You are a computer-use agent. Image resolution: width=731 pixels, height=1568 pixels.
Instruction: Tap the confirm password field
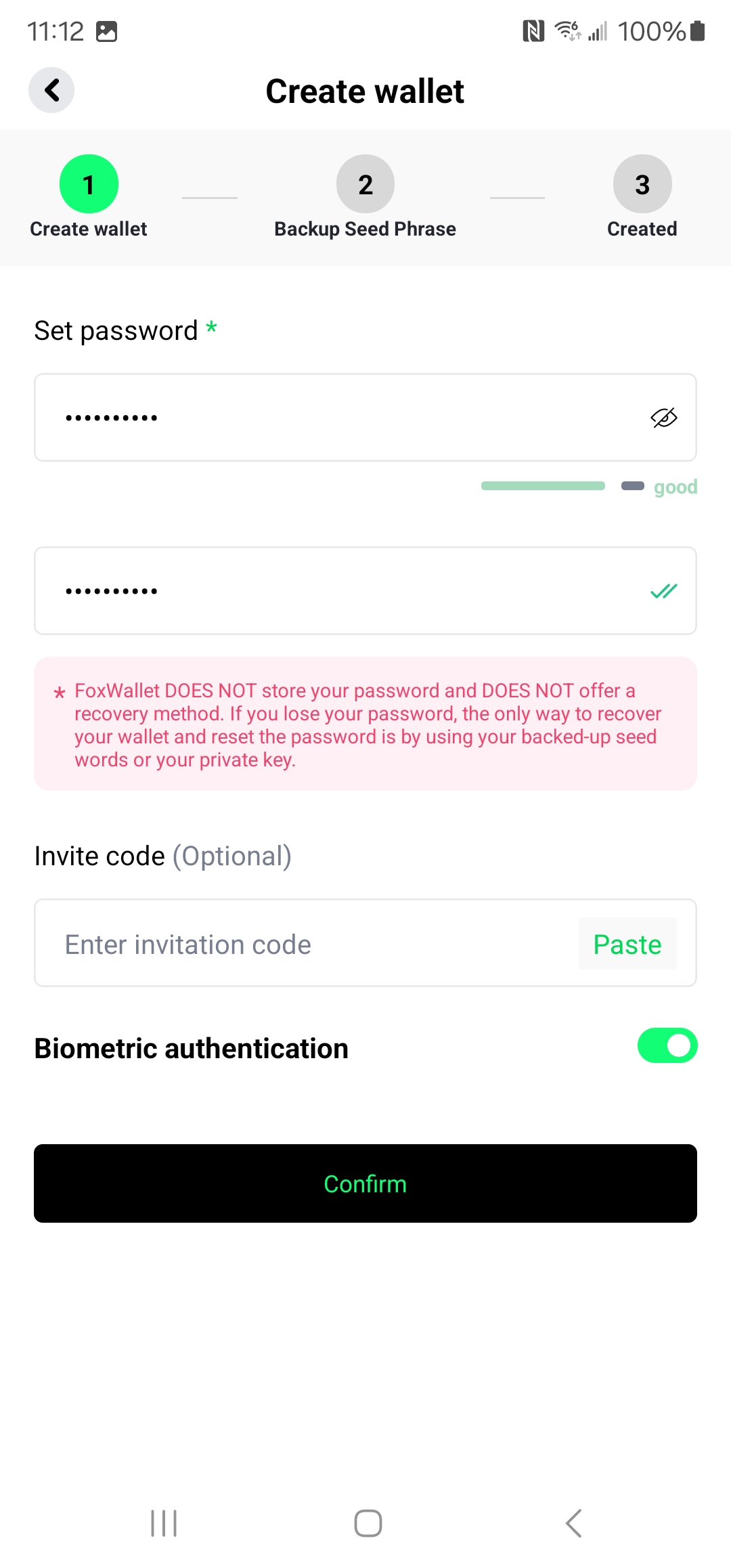[x=338, y=591]
